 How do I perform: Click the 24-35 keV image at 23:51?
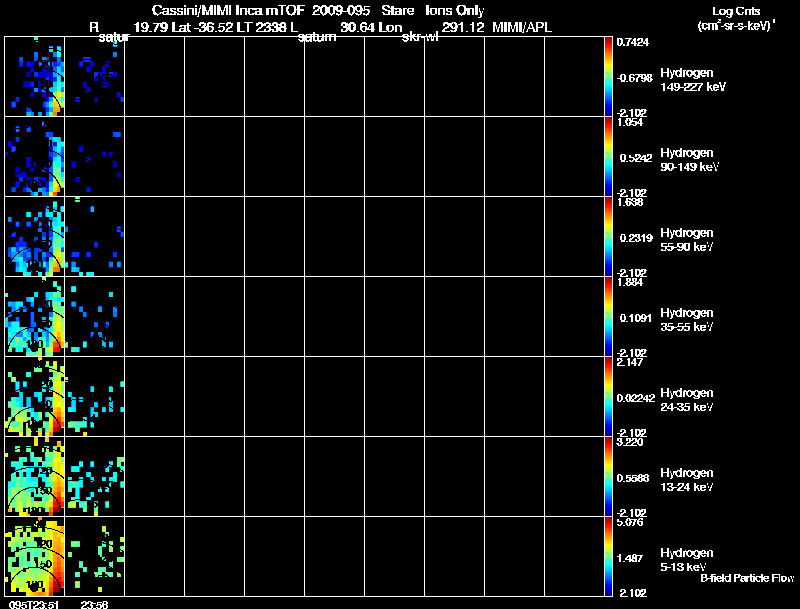(35, 397)
